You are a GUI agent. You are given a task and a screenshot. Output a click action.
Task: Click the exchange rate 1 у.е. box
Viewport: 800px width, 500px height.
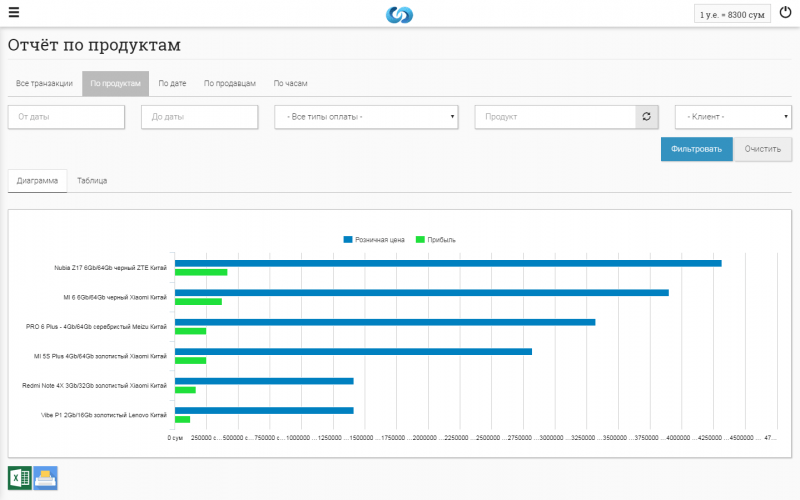pos(732,14)
